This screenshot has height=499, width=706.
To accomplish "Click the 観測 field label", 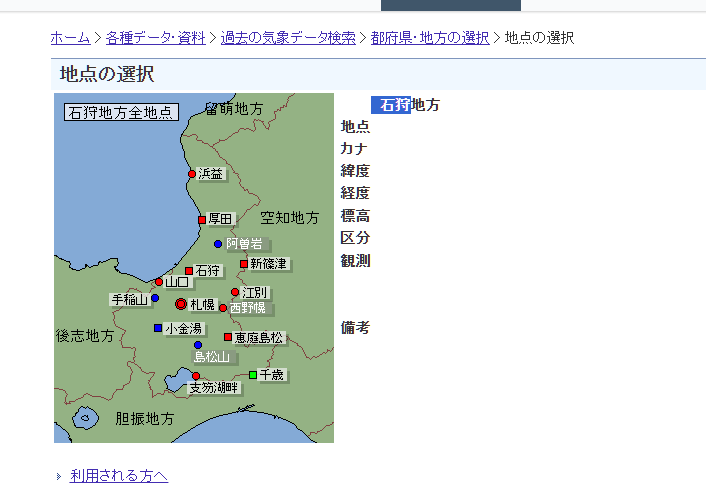I will [x=355, y=260].
